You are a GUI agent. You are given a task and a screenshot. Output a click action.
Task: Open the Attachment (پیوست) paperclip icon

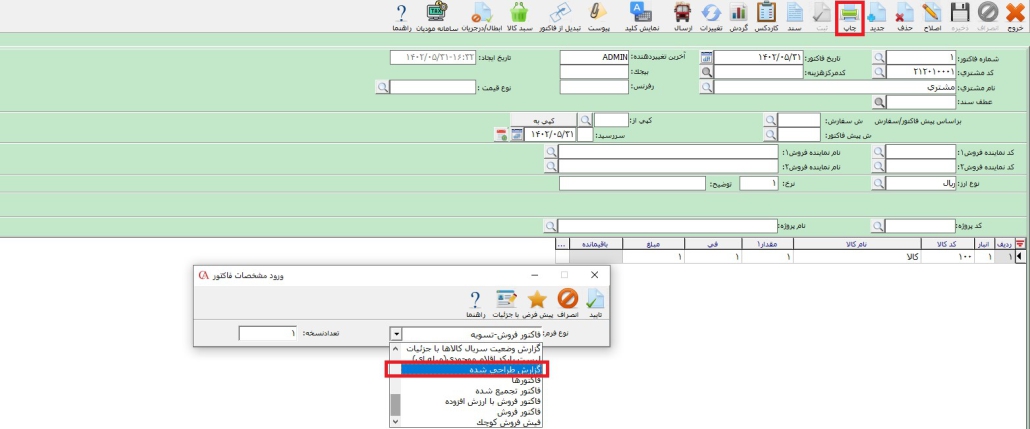pyautogui.click(x=600, y=15)
